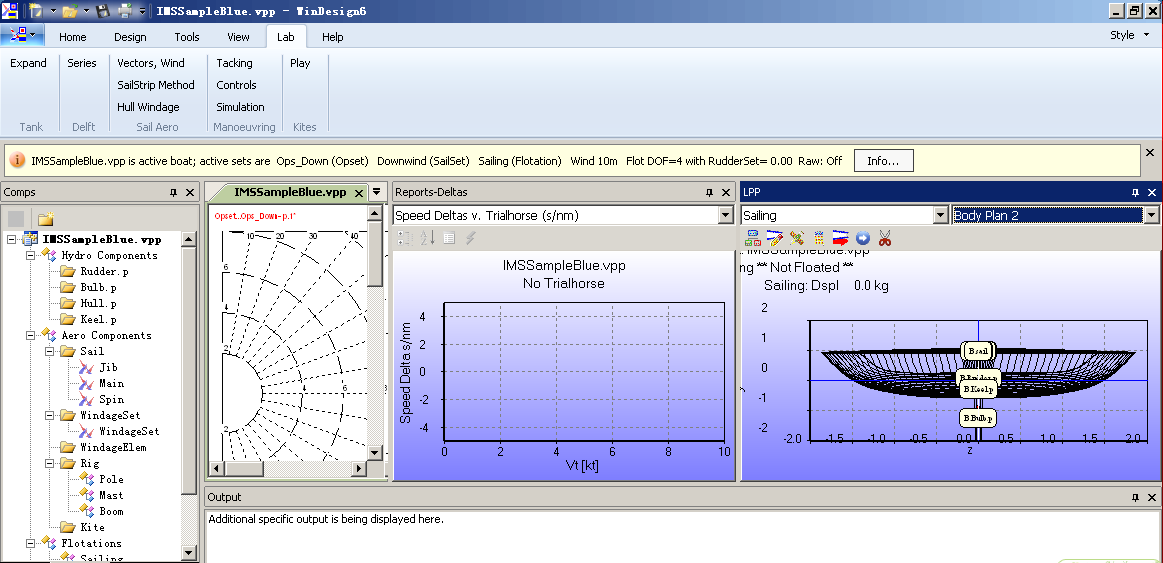Viewport: 1163px width, 563px height.
Task: Select the Mast rig component
Action: 111,495
